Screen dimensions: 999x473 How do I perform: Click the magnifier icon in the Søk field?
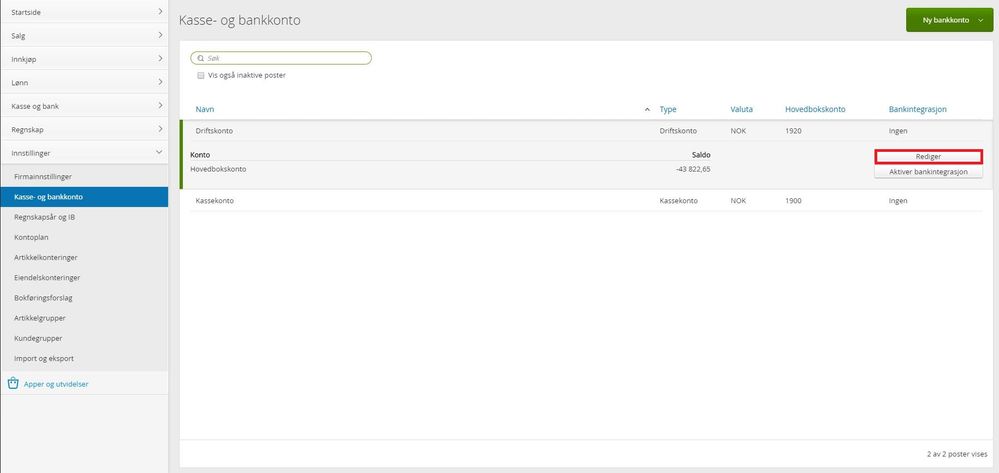(x=200, y=58)
